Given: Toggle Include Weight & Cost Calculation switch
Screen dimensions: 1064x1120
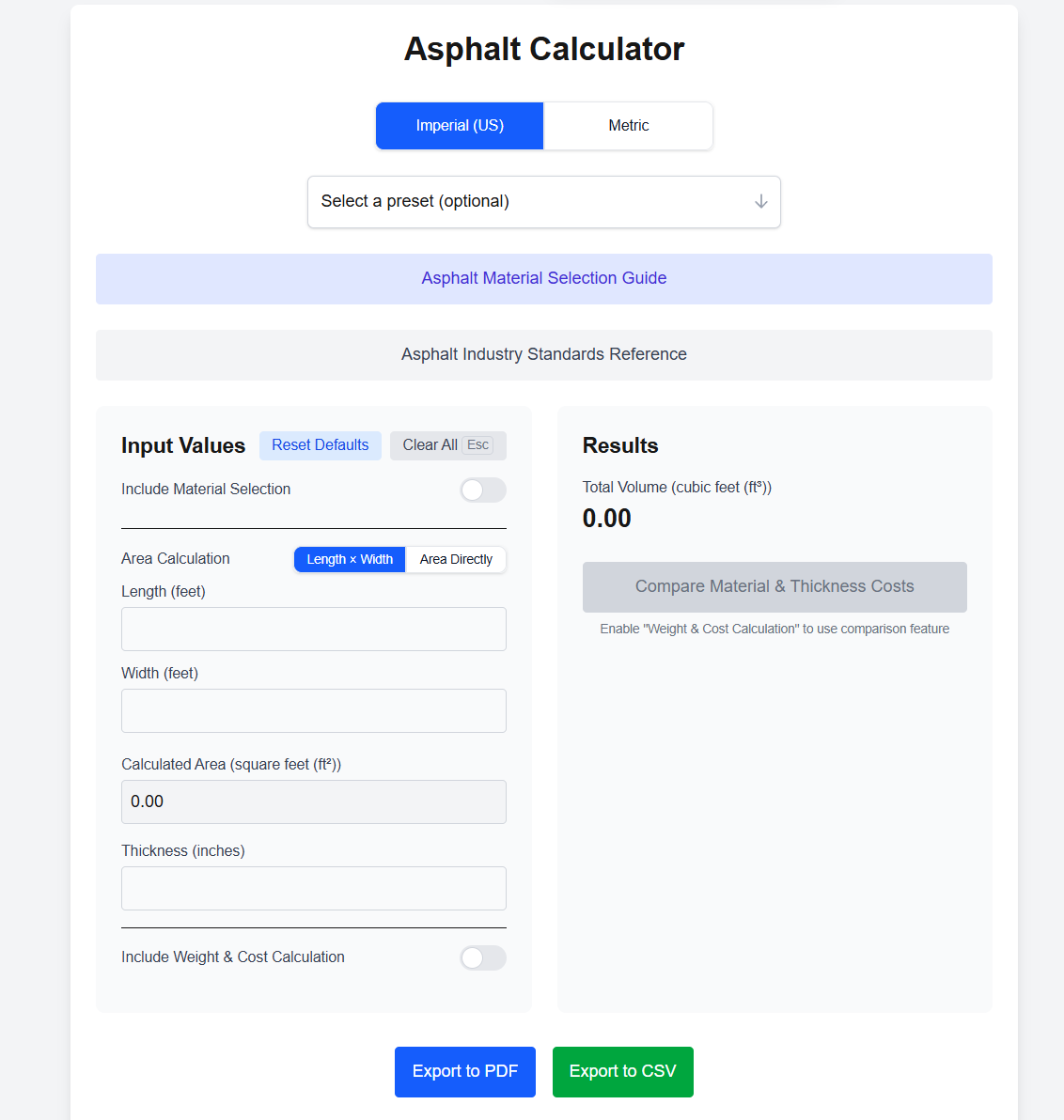Looking at the screenshot, I should (x=483, y=957).
